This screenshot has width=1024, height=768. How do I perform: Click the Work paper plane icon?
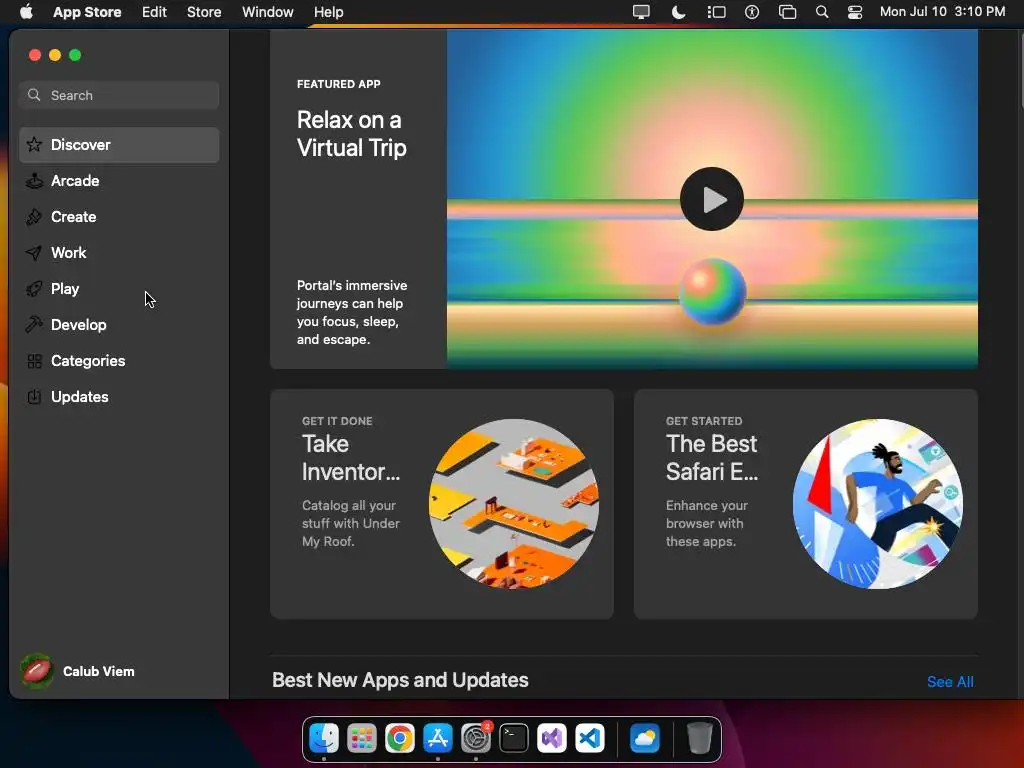click(x=34, y=253)
